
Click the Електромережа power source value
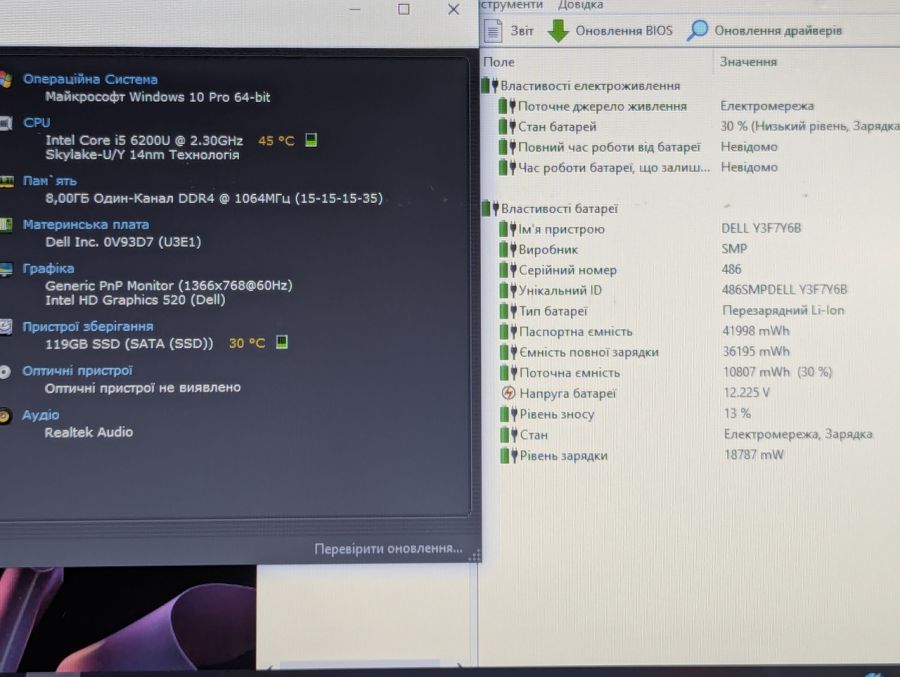pyautogui.click(x=767, y=106)
